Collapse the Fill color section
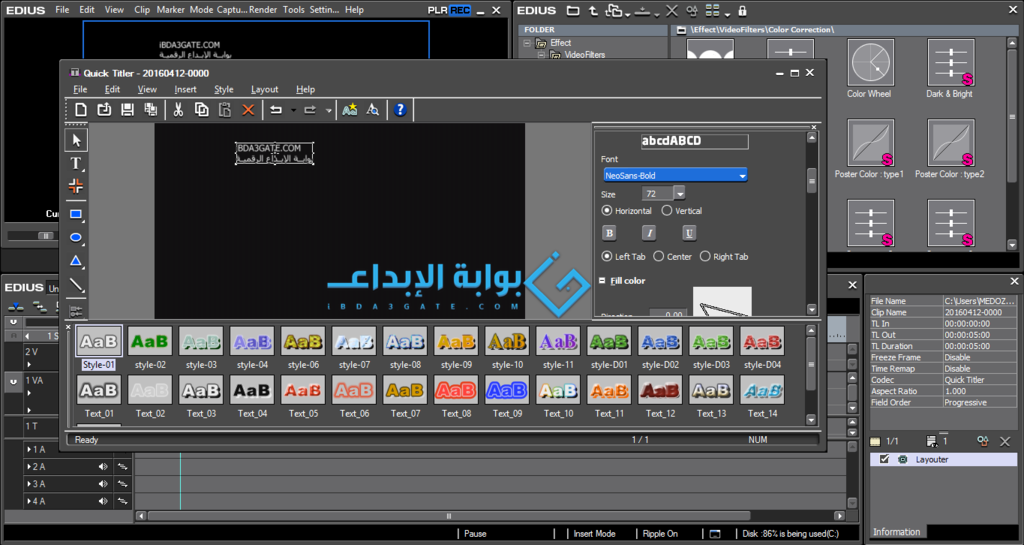 [602, 281]
